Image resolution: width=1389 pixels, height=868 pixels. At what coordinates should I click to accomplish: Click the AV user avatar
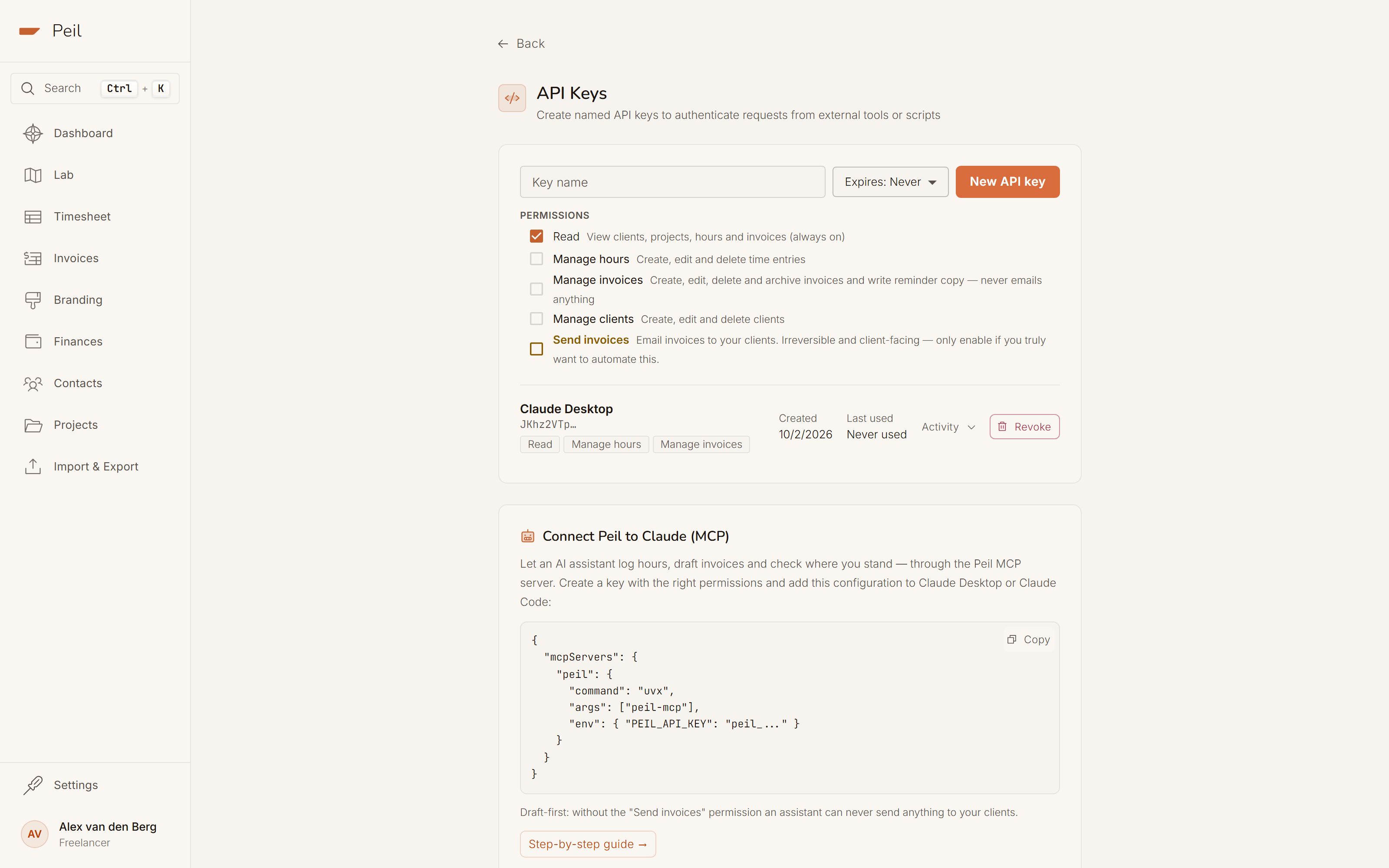34,834
